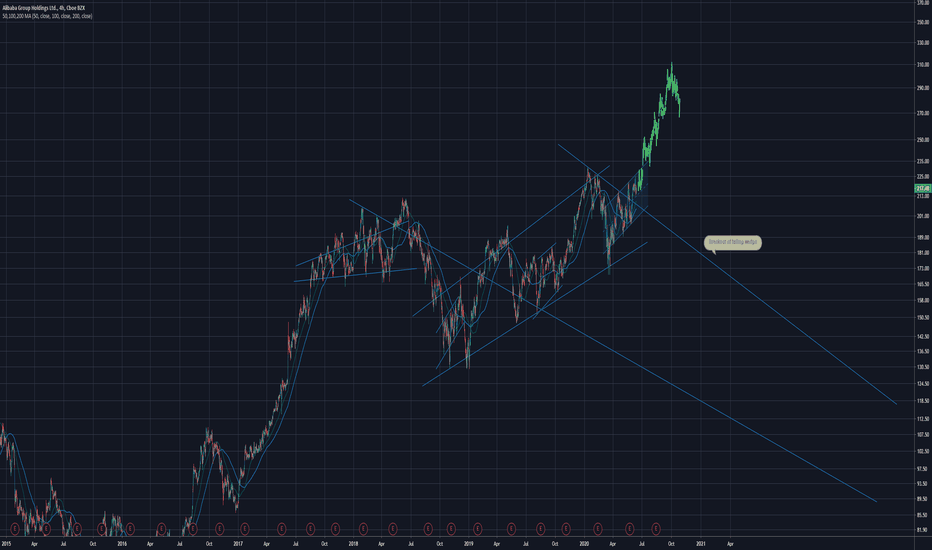Click the 118.50 price axis label
Screen dimensions: 932x550
point(923,401)
